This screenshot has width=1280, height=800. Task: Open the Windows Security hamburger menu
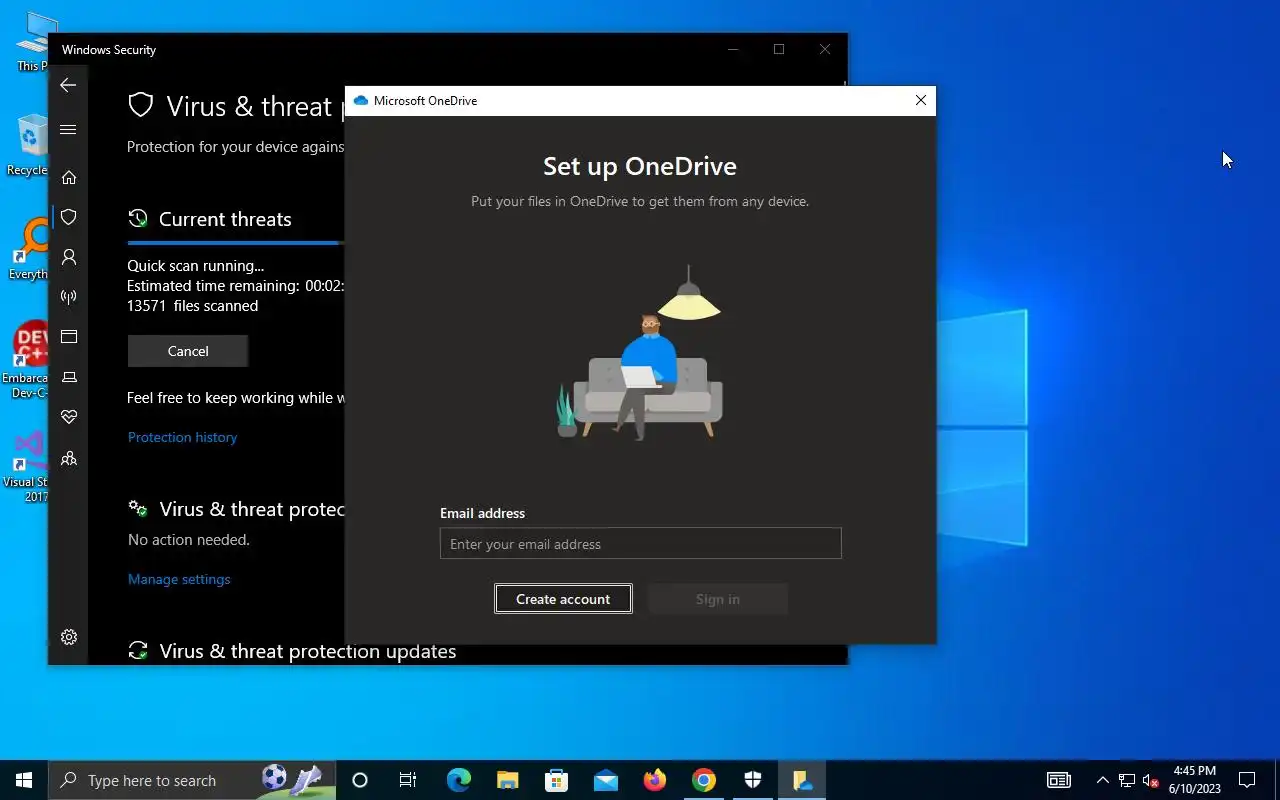point(68,129)
